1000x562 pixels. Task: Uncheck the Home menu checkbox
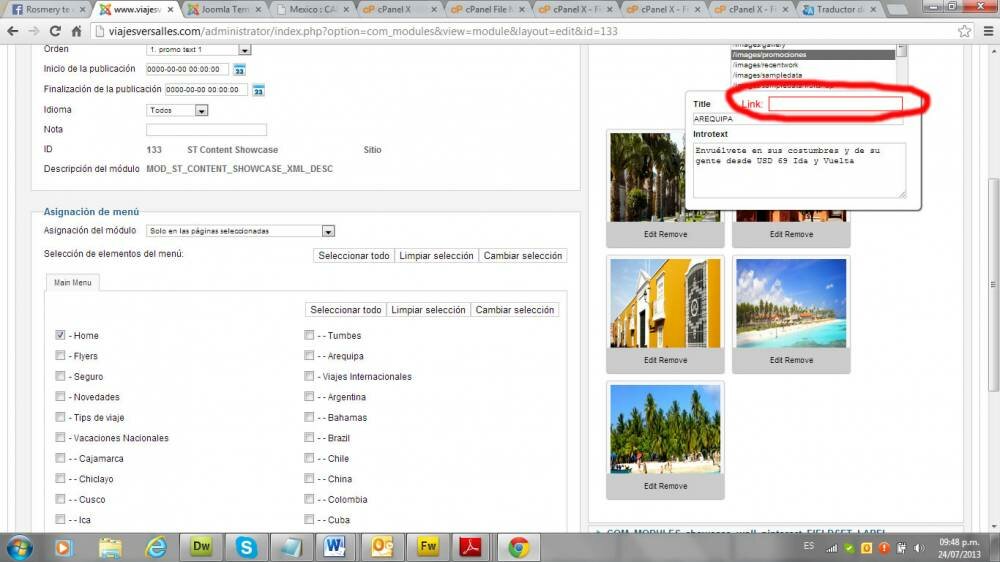pyautogui.click(x=61, y=335)
